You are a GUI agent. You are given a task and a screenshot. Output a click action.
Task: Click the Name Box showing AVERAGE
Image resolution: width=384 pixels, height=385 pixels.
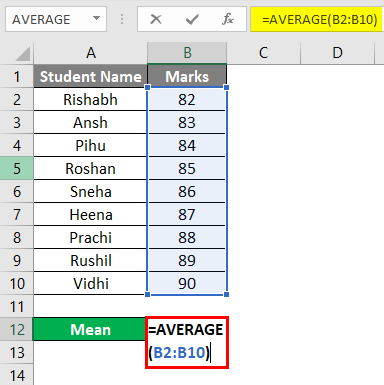click(56, 19)
